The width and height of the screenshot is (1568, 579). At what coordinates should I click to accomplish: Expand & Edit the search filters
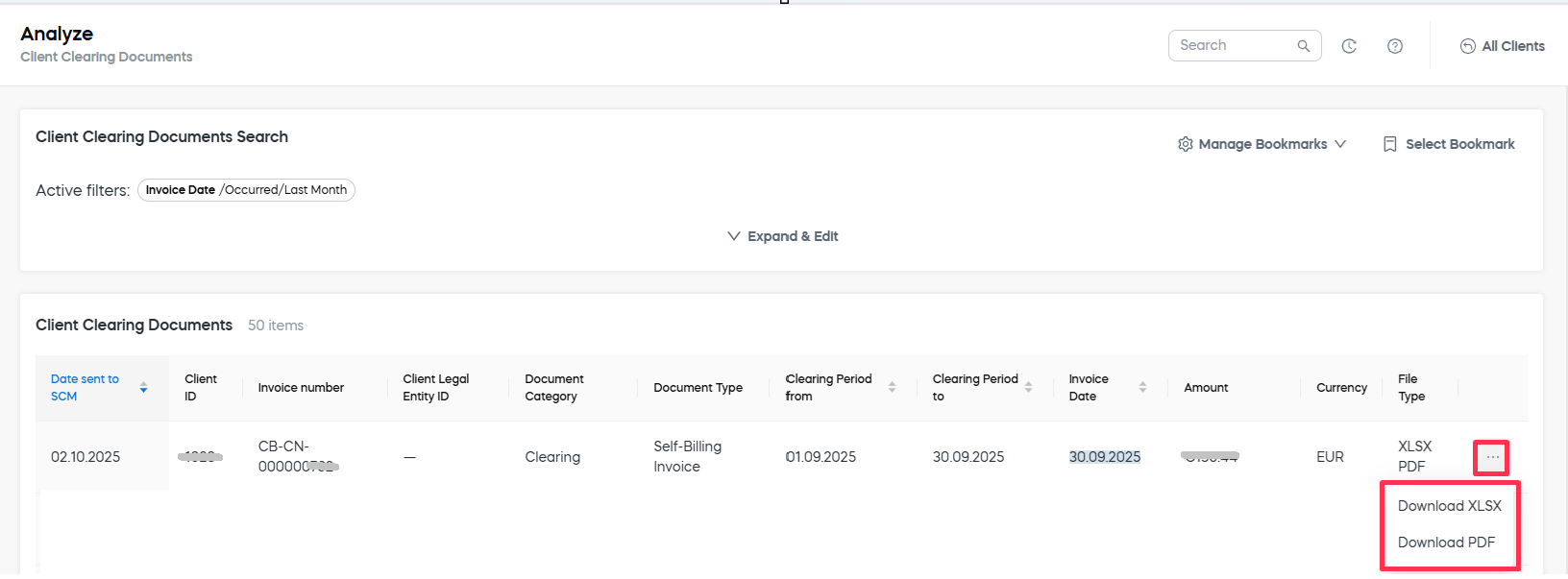coord(783,236)
